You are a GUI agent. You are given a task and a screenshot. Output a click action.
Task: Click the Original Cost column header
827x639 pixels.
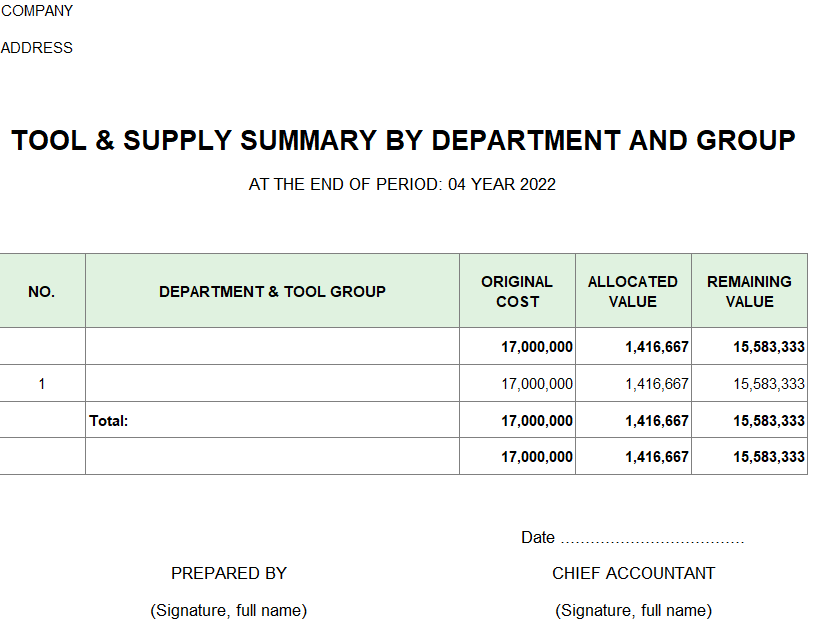517,292
